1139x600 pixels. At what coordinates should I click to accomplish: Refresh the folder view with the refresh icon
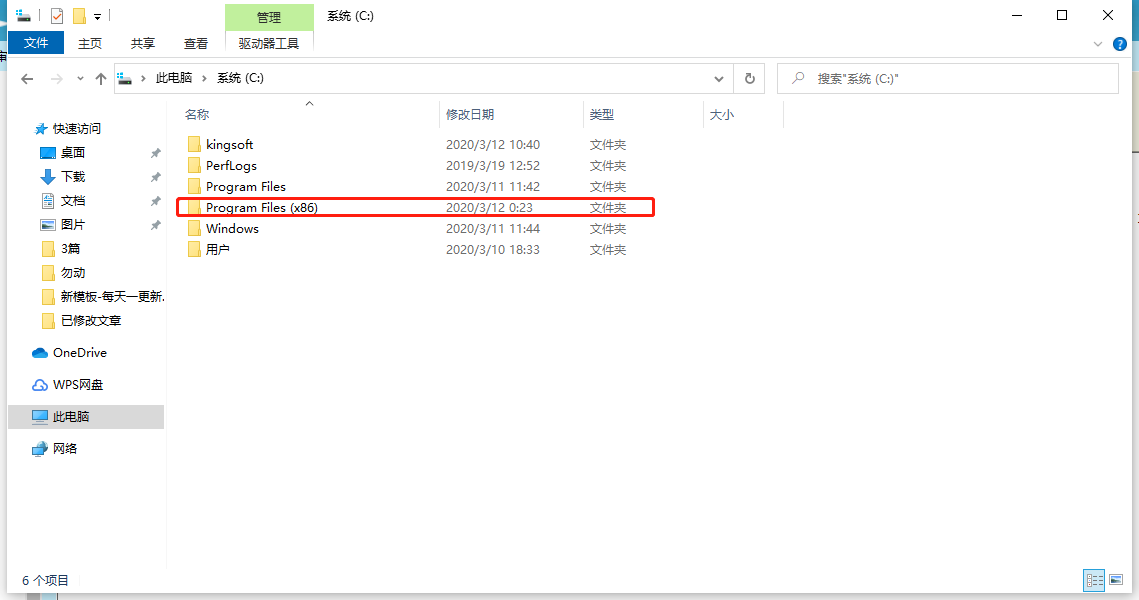[x=749, y=78]
